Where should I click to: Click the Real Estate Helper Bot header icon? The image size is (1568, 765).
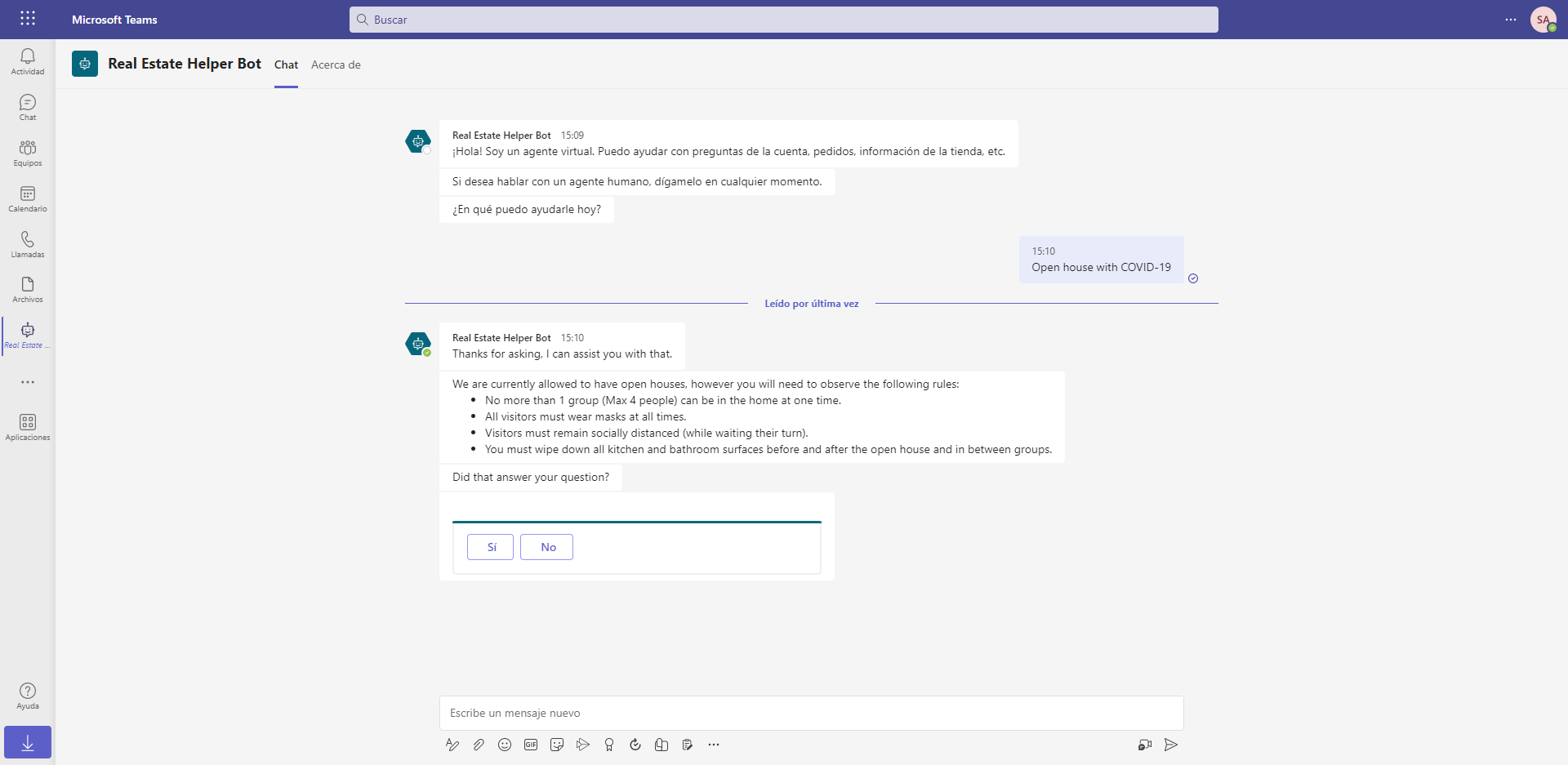pyautogui.click(x=85, y=64)
